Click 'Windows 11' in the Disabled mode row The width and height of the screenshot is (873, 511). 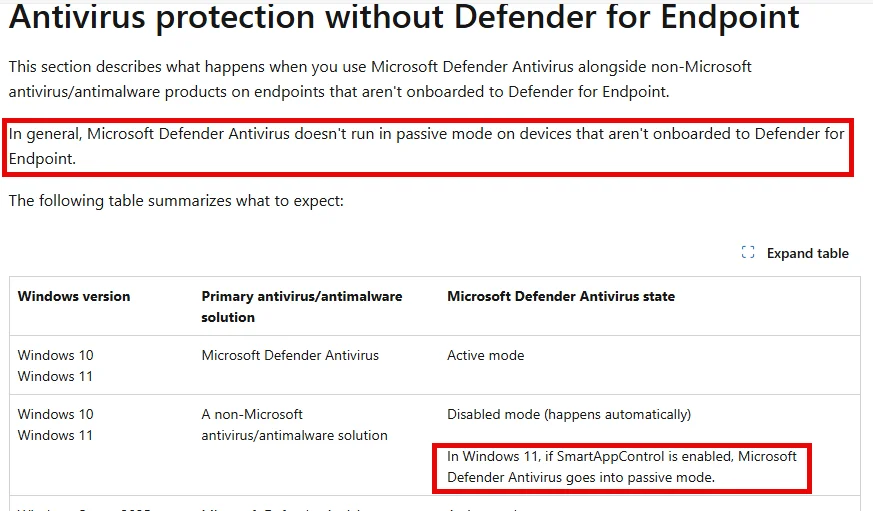(55, 435)
